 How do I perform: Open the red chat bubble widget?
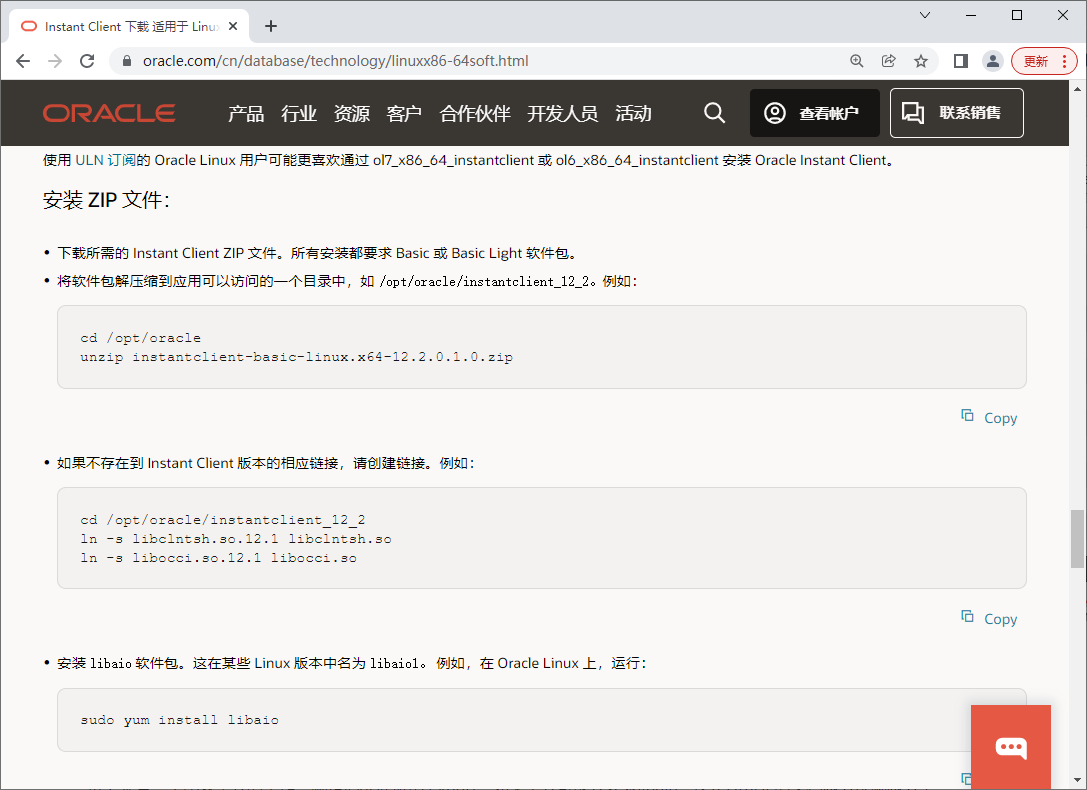point(1011,747)
